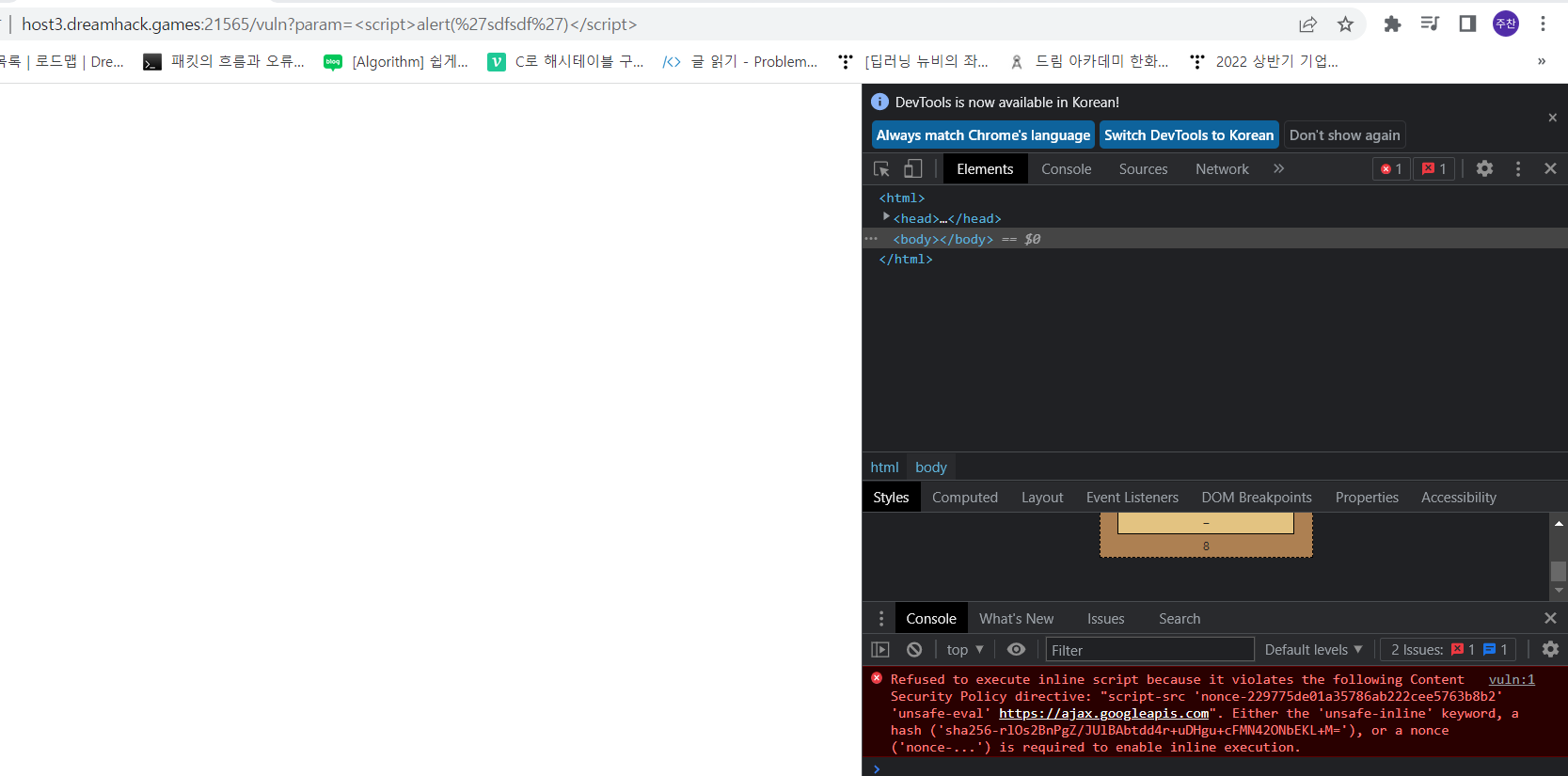Open console settings gear

coord(1550,649)
